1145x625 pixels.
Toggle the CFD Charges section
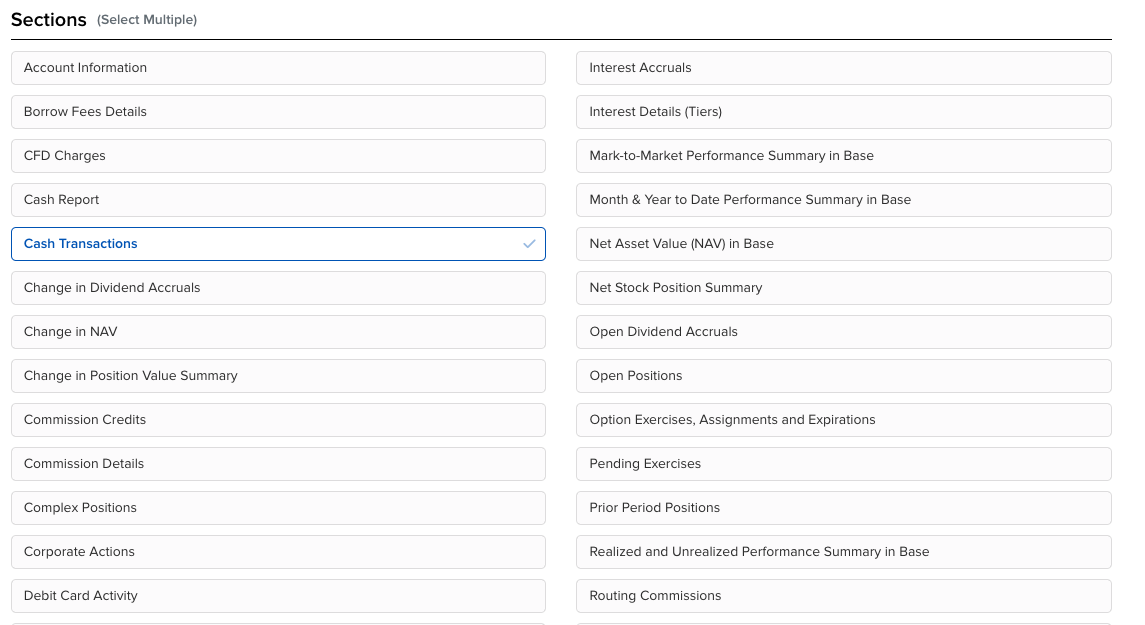coord(278,156)
